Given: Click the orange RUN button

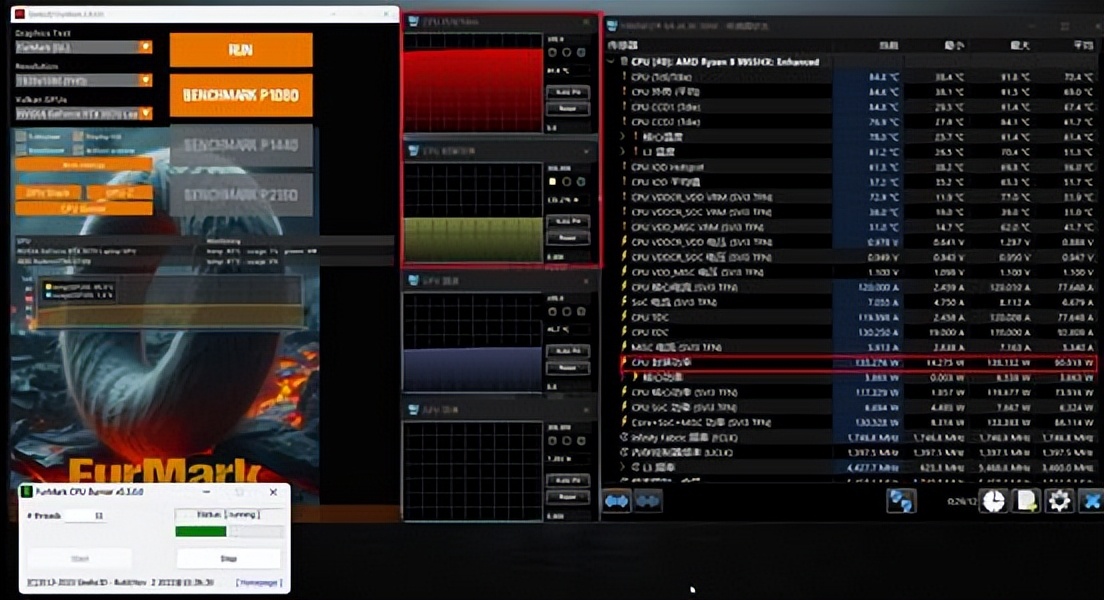Looking at the screenshot, I should click(241, 50).
